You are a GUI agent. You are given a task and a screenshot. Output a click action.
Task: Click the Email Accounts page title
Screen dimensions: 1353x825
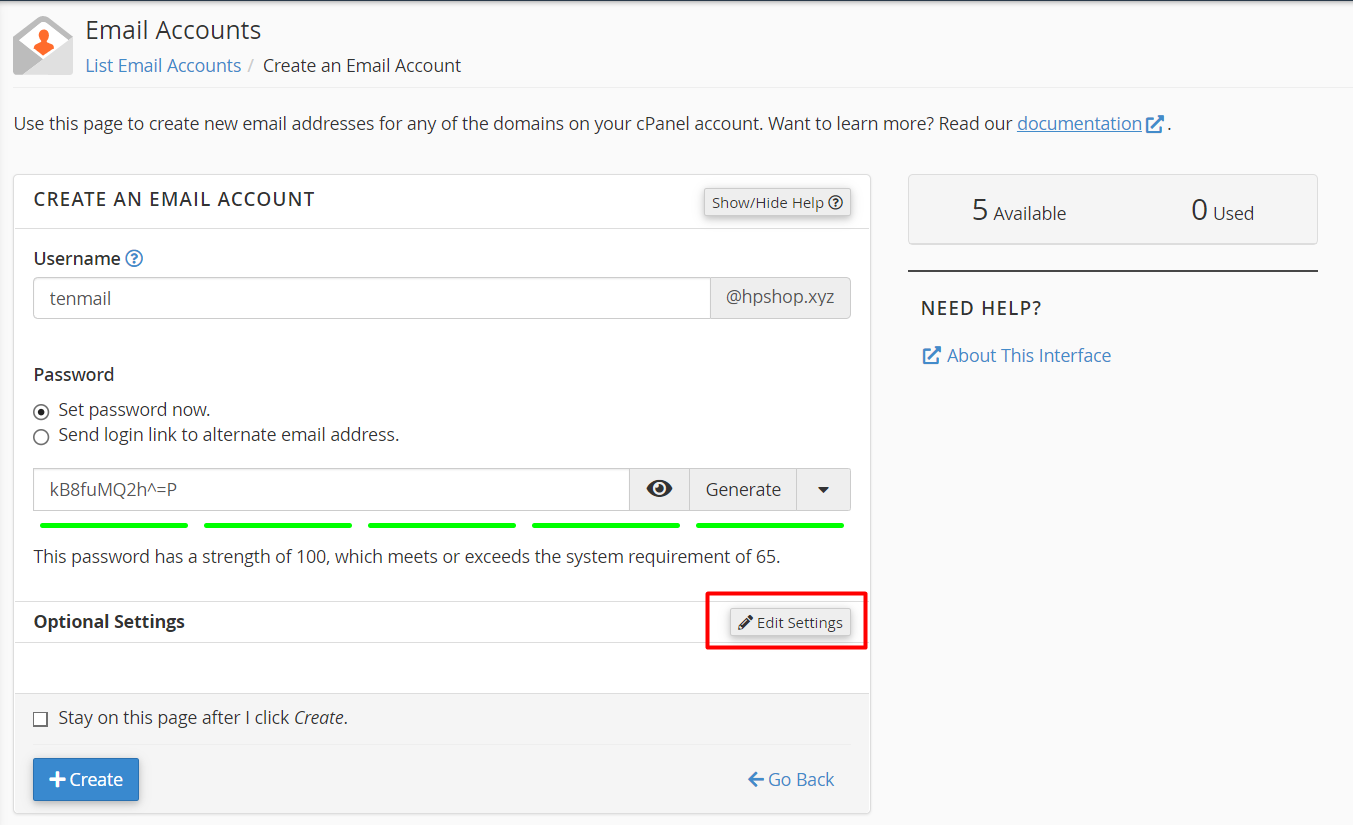tap(173, 30)
